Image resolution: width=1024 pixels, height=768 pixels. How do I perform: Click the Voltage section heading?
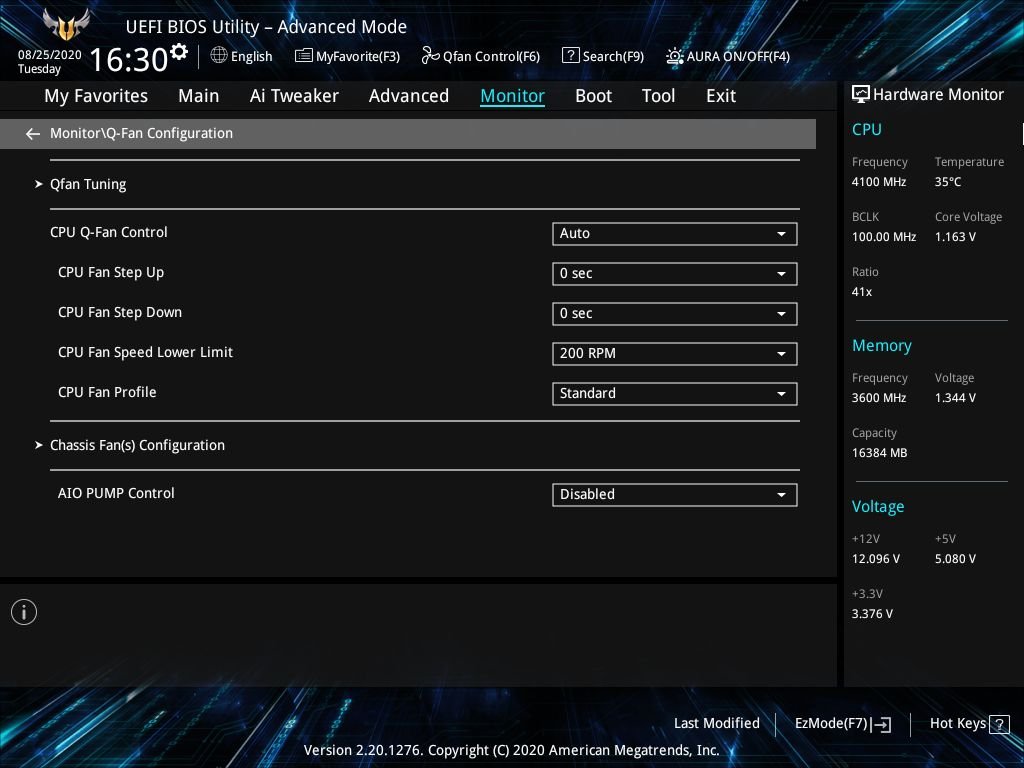[878, 507]
